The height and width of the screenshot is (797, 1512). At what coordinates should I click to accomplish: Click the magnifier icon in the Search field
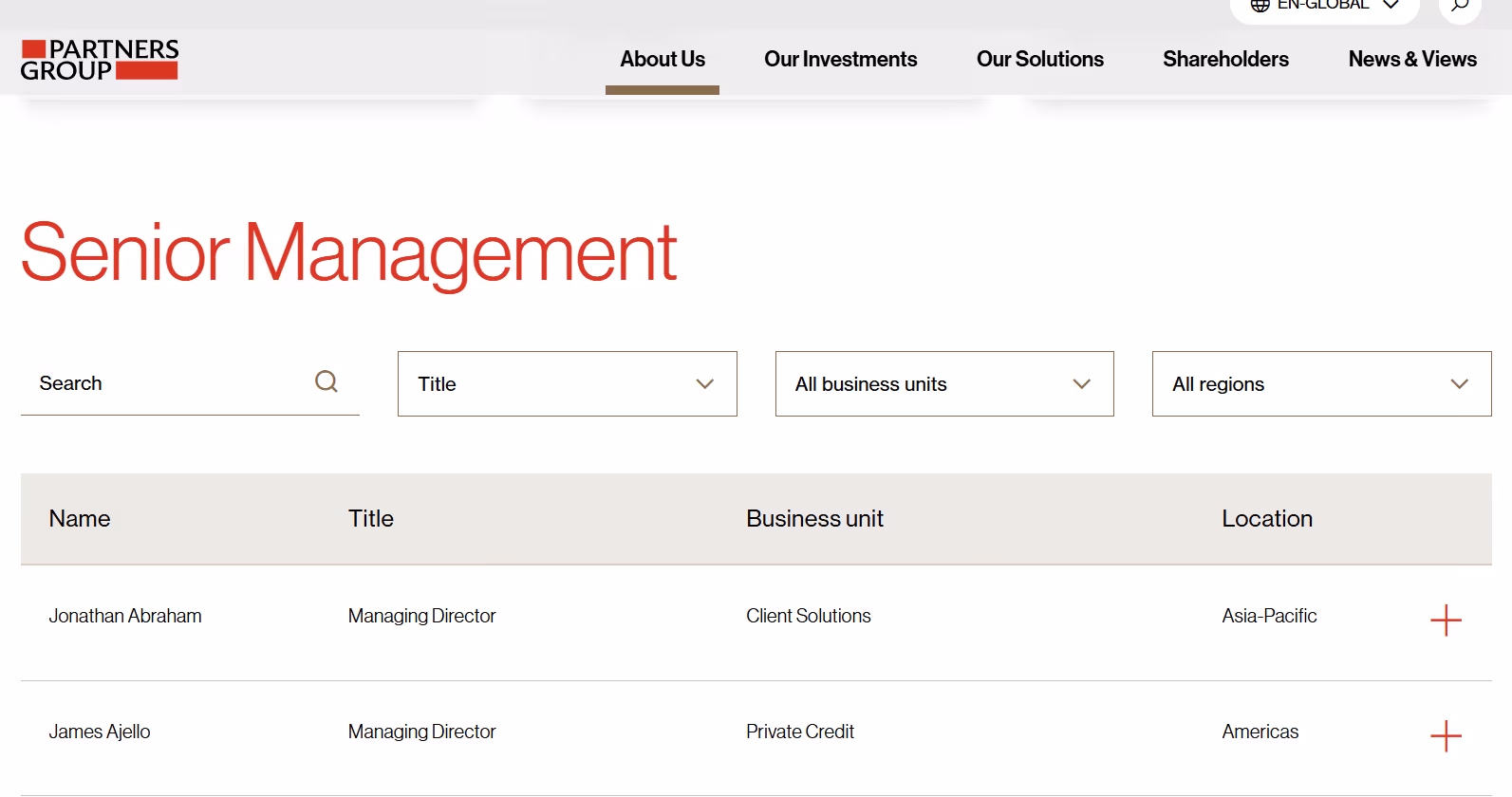(x=327, y=381)
